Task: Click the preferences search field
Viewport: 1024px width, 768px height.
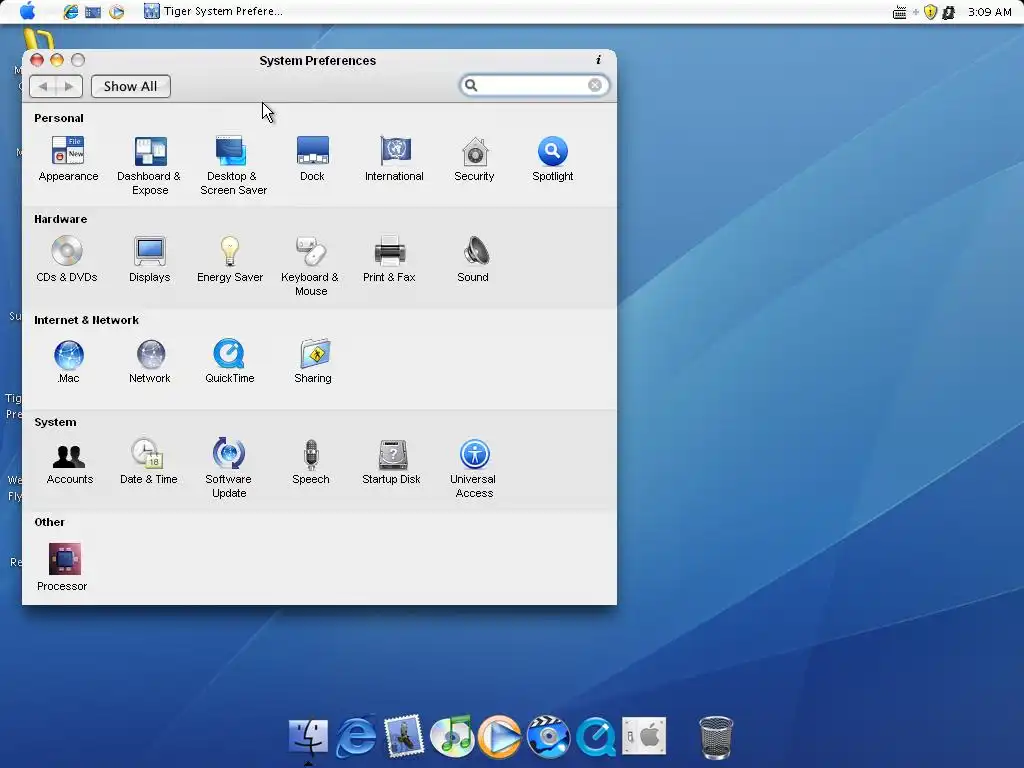Action: tap(534, 86)
